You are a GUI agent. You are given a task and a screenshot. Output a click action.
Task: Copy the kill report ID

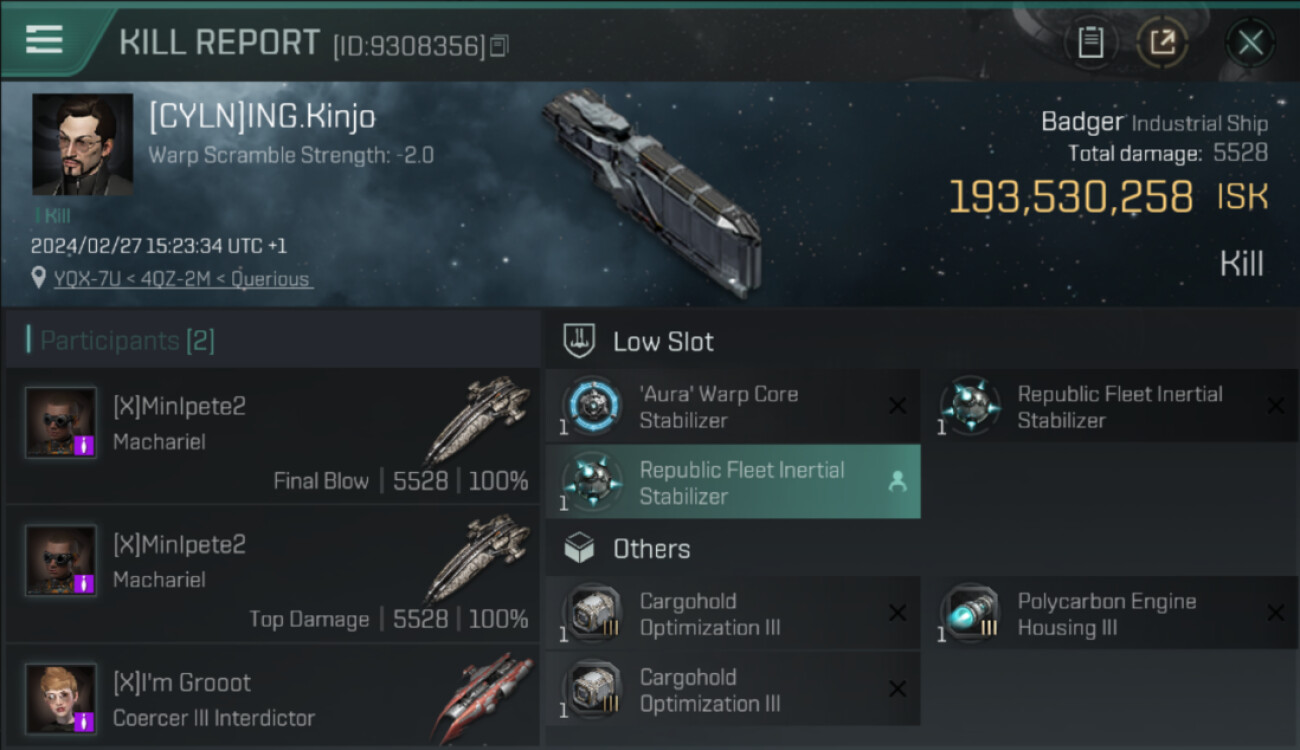click(x=499, y=45)
